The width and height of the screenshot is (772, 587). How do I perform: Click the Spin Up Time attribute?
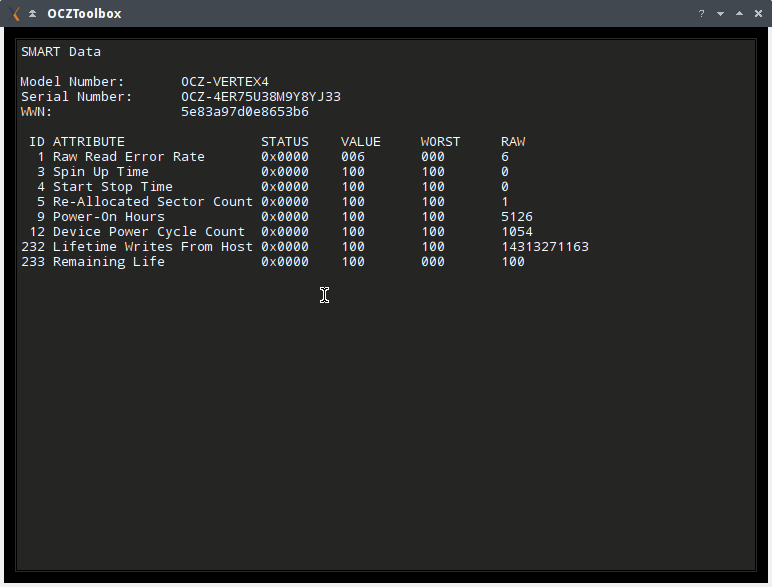click(100, 172)
